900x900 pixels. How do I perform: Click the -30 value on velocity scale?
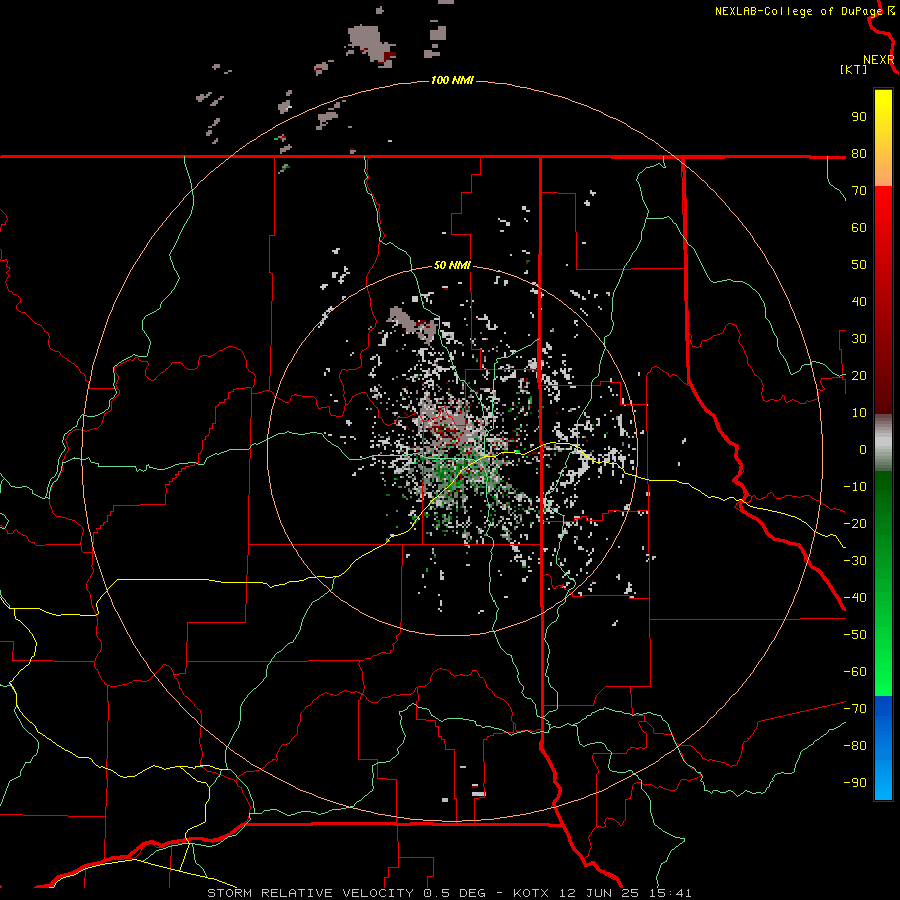point(855,561)
